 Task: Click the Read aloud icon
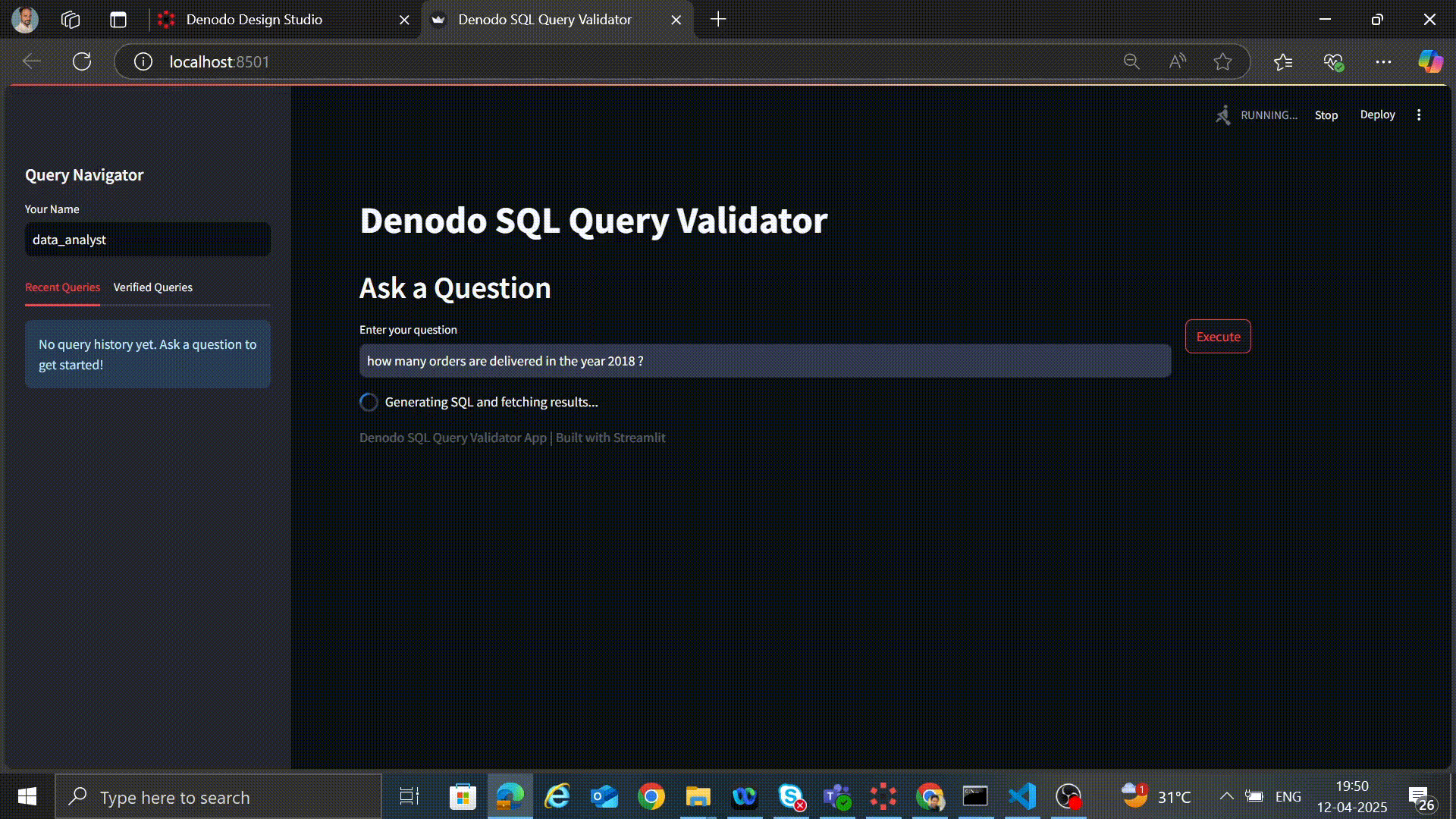pos(1177,61)
